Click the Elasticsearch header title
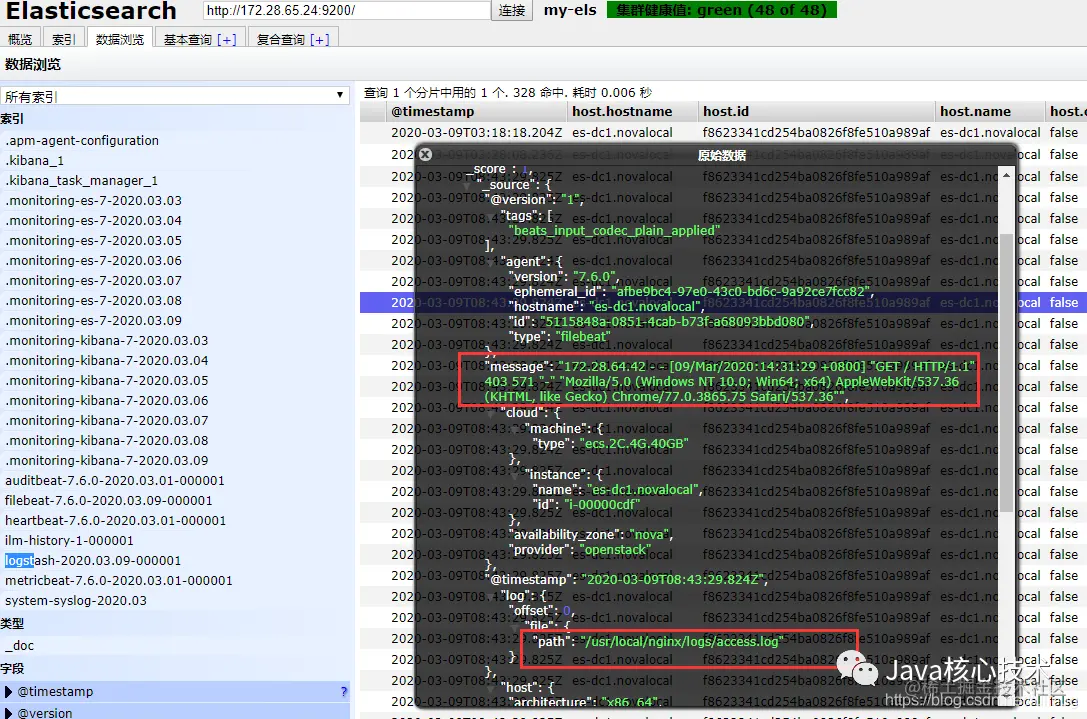 click(x=91, y=11)
